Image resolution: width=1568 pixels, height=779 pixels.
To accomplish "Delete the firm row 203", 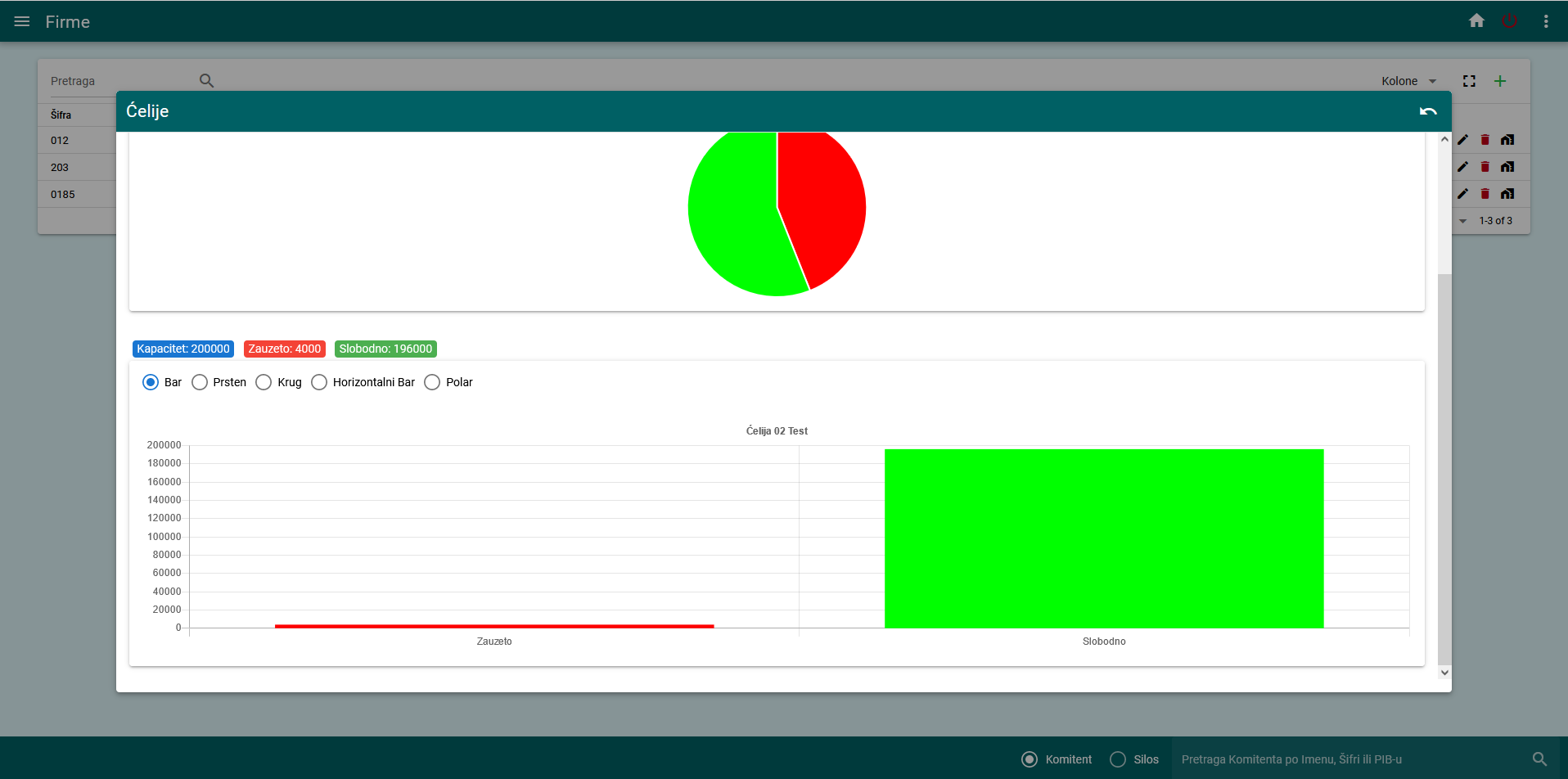I will click(1485, 167).
